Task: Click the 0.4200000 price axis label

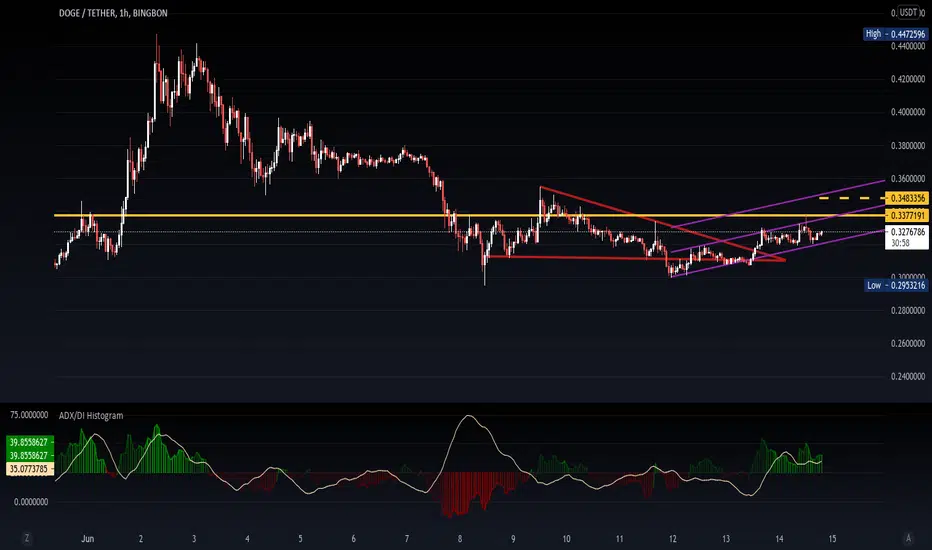Action: (x=908, y=78)
